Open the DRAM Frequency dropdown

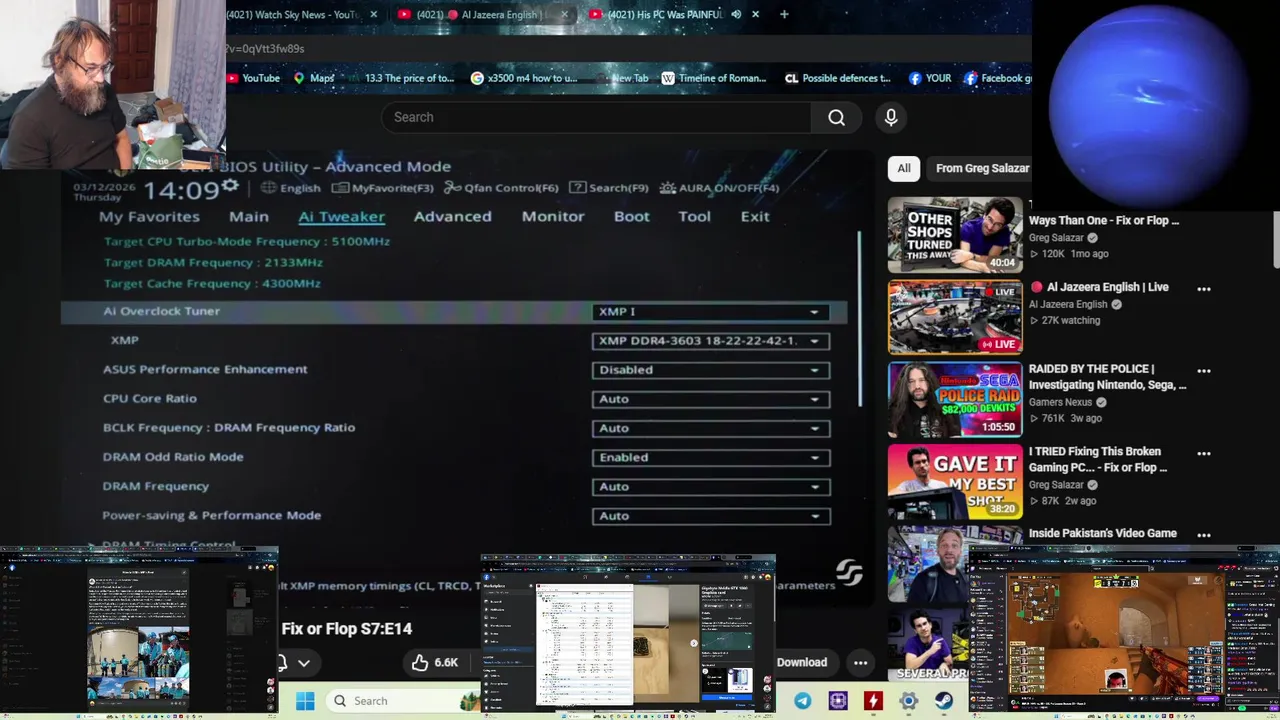[710, 486]
